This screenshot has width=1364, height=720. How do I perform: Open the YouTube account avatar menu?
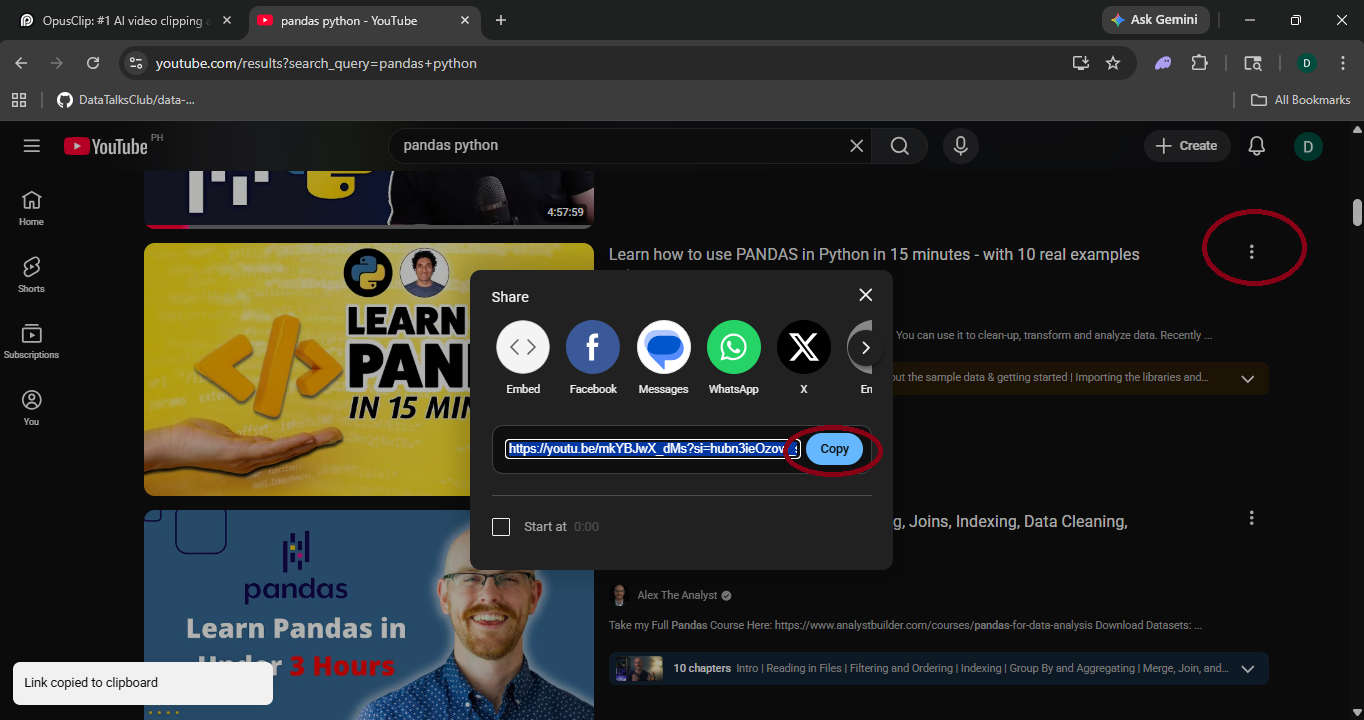point(1308,147)
